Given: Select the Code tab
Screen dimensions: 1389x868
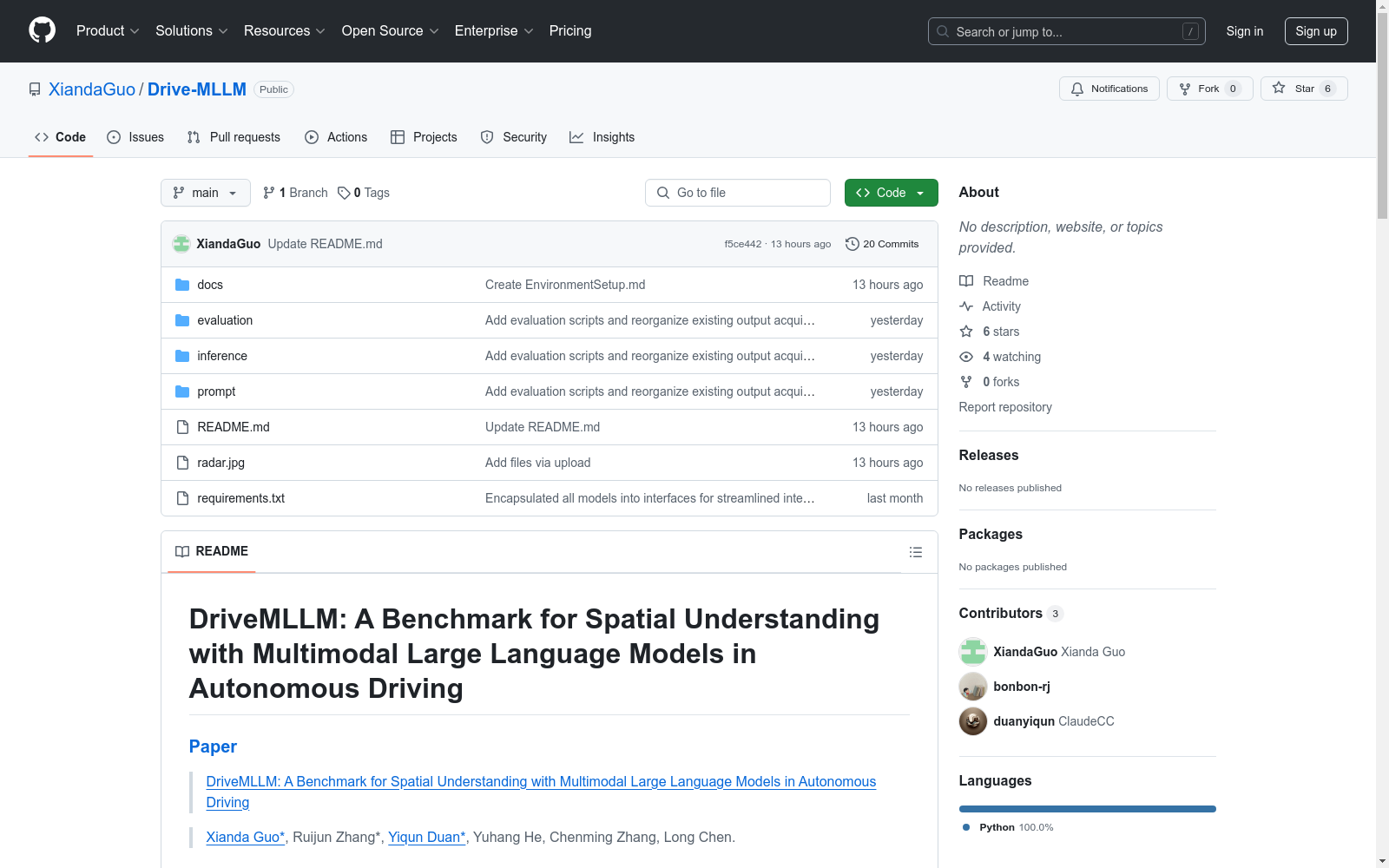Looking at the screenshot, I should coord(60,137).
